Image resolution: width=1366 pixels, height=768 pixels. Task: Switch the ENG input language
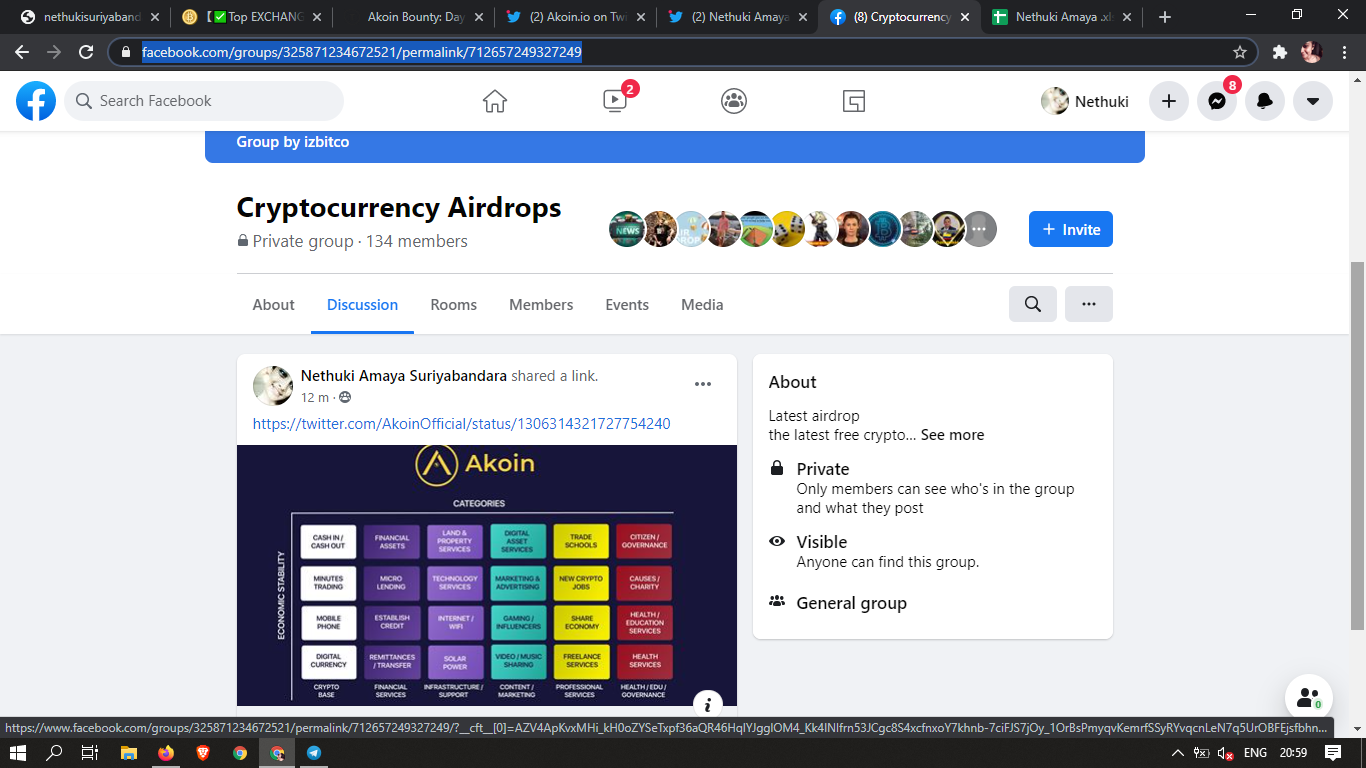[1255, 753]
